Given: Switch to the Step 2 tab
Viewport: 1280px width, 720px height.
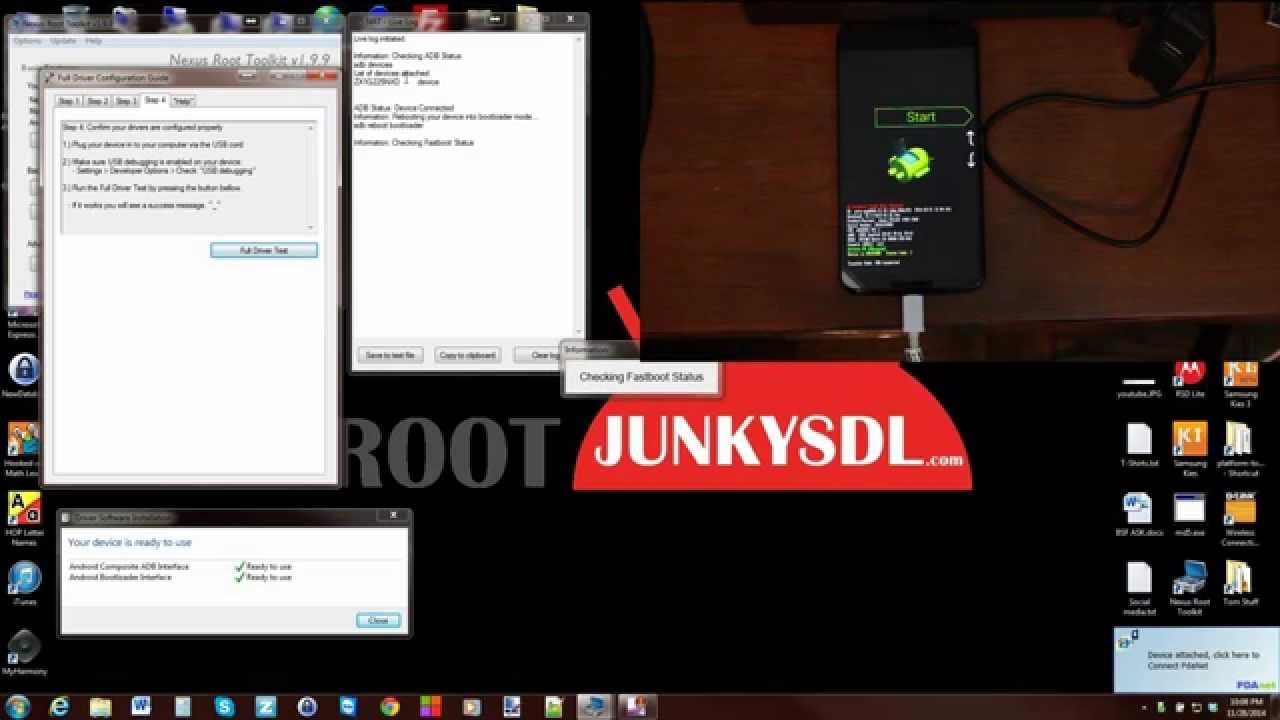Looking at the screenshot, I should (97, 101).
